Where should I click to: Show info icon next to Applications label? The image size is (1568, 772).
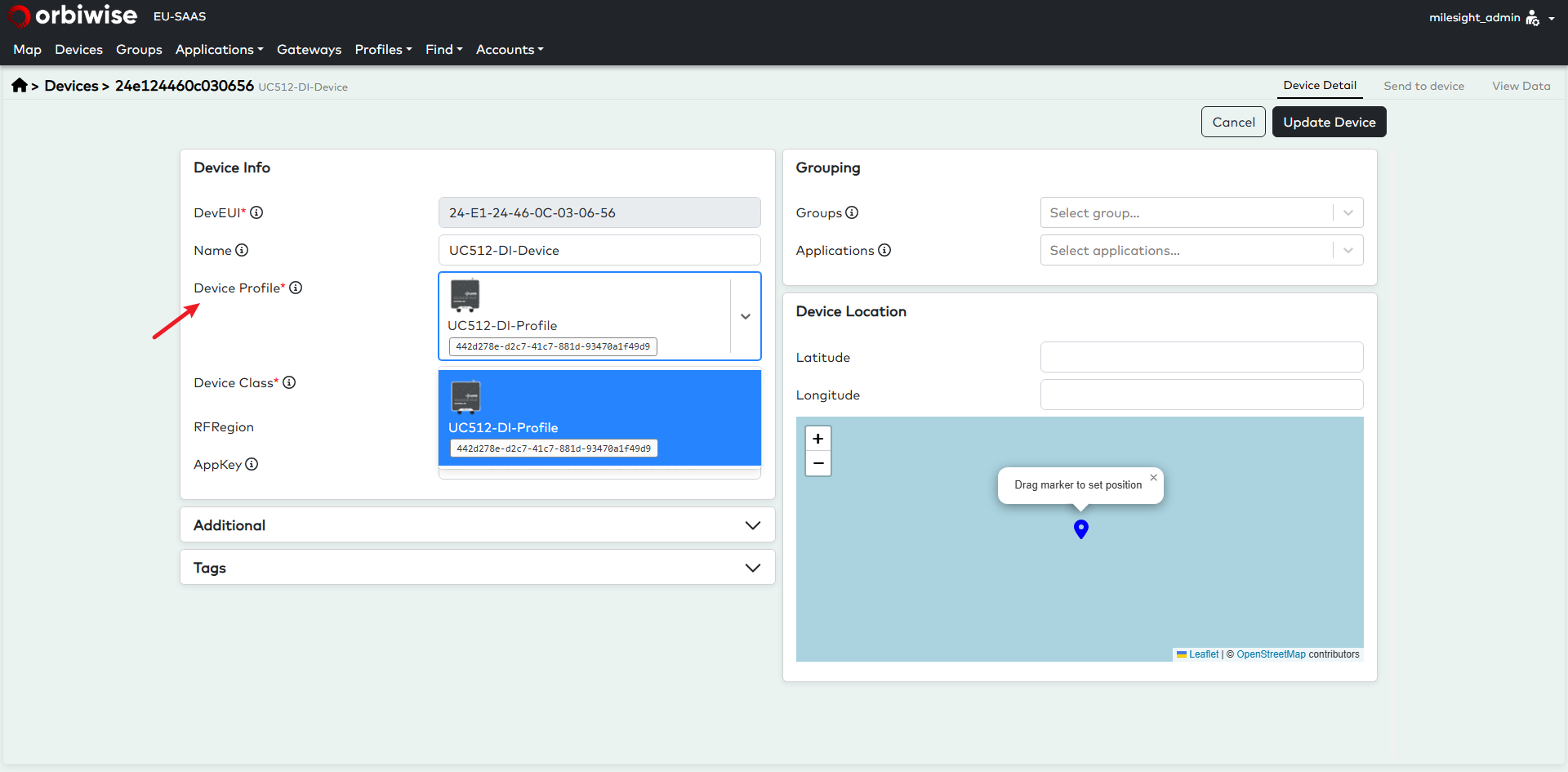click(884, 250)
